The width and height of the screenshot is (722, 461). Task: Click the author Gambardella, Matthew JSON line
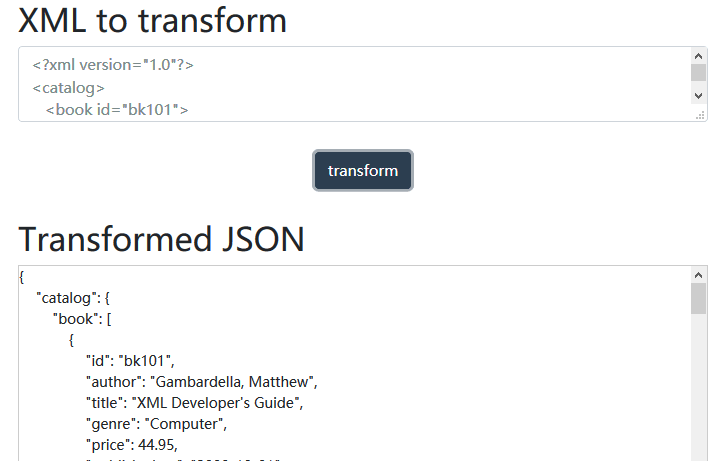coord(201,381)
